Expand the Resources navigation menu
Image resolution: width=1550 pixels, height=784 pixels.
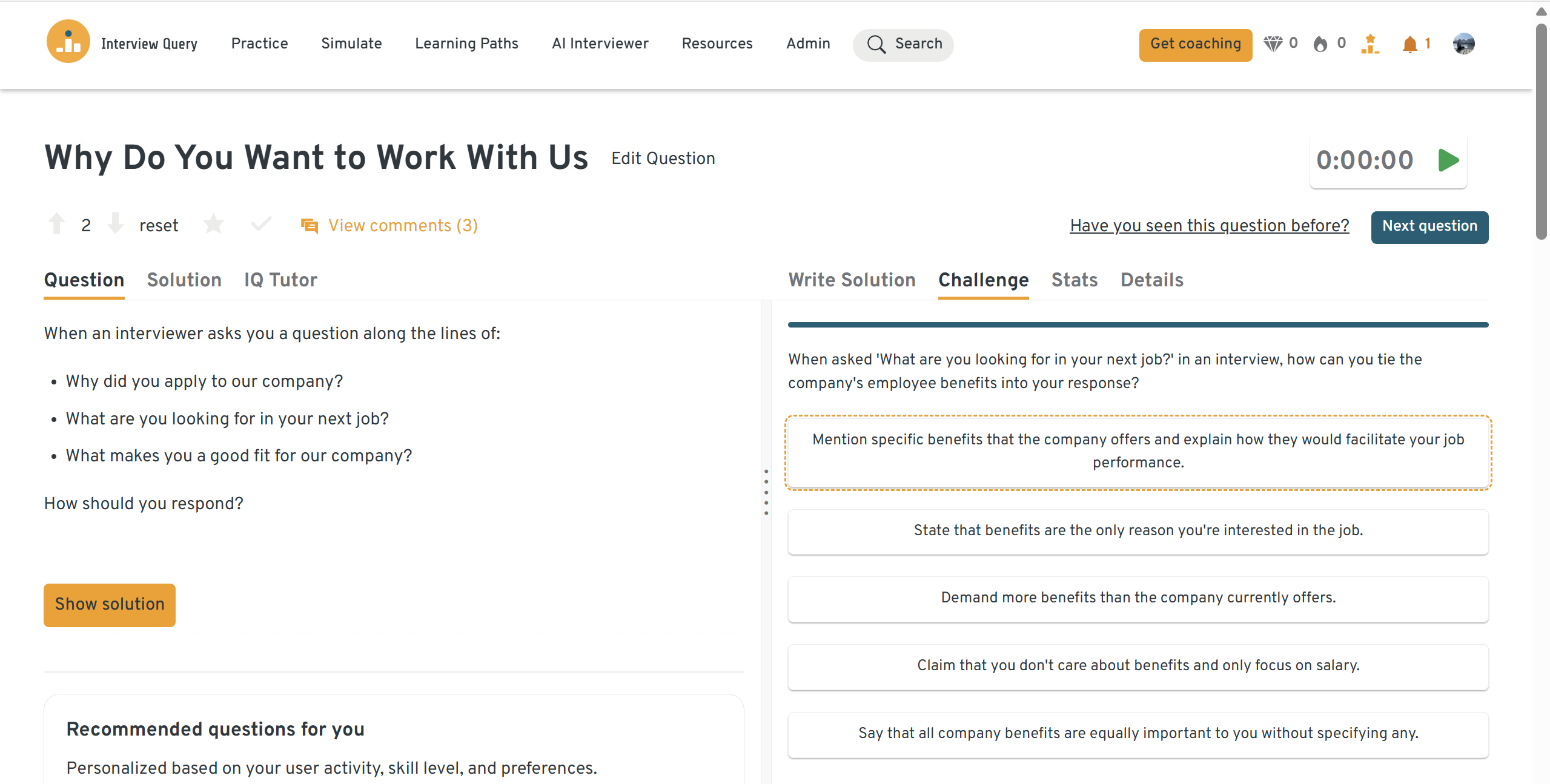[717, 44]
